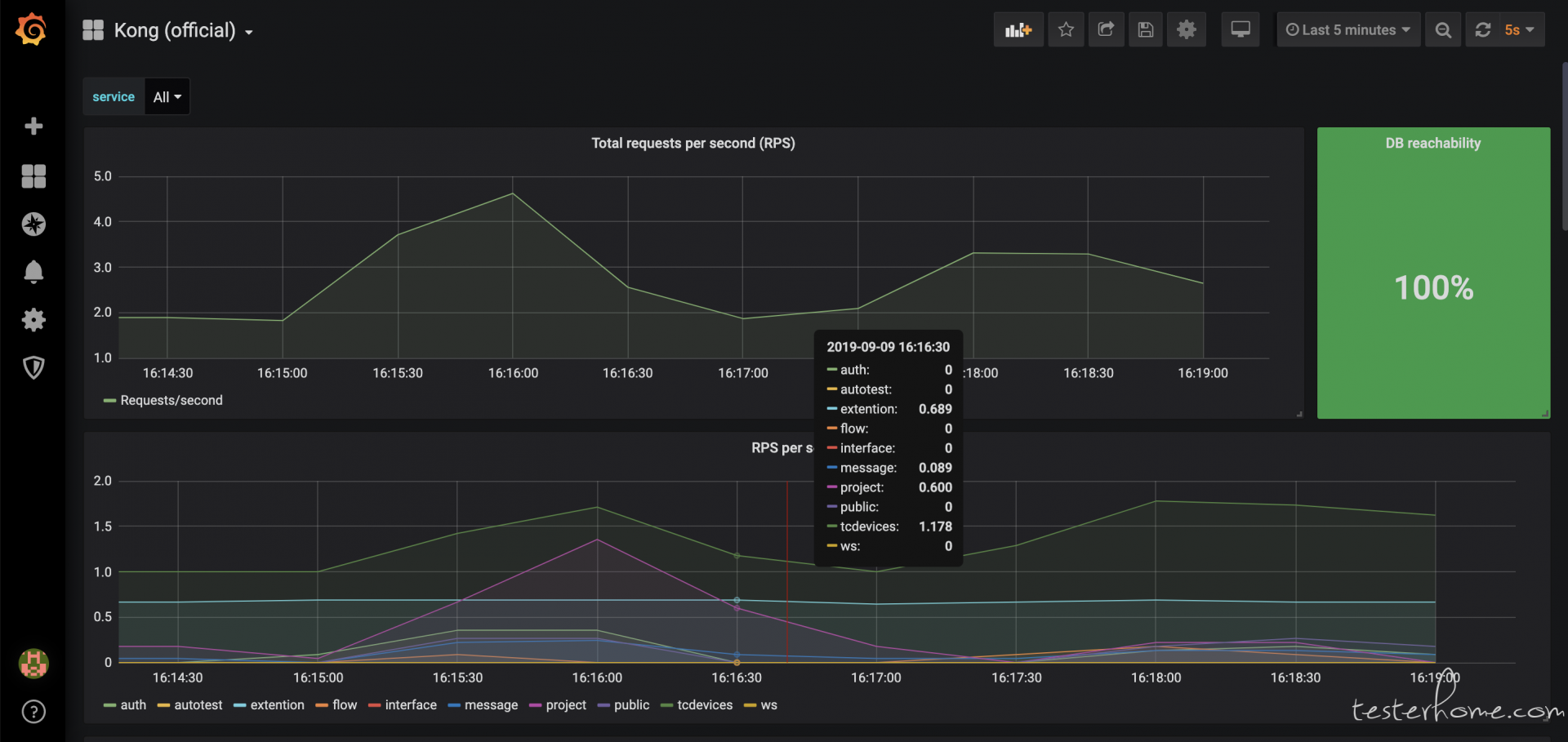Screen dimensions: 1568x742
Task: Click the orange flow legend color swatch
Action: 322,705
